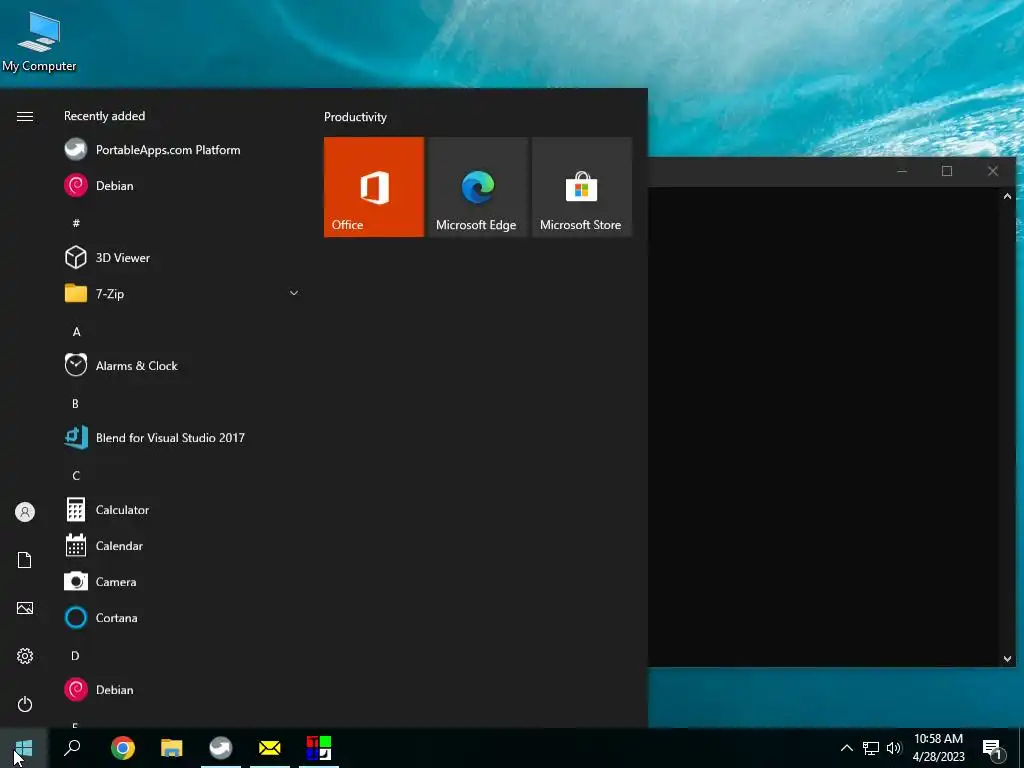Click the D letter header
The width and height of the screenshot is (1024, 768).
75,656
